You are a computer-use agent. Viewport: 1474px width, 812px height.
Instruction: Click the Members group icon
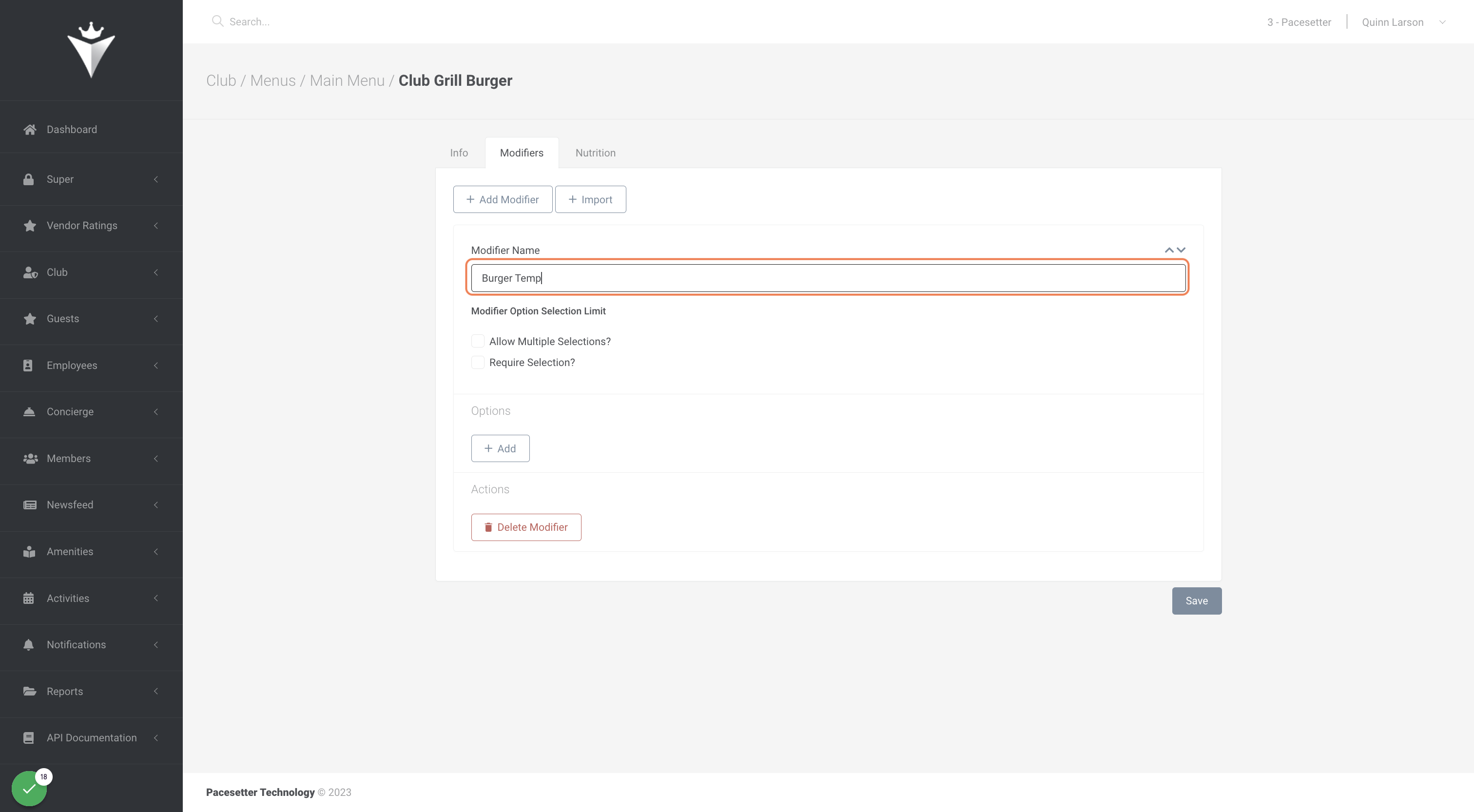pos(30,458)
